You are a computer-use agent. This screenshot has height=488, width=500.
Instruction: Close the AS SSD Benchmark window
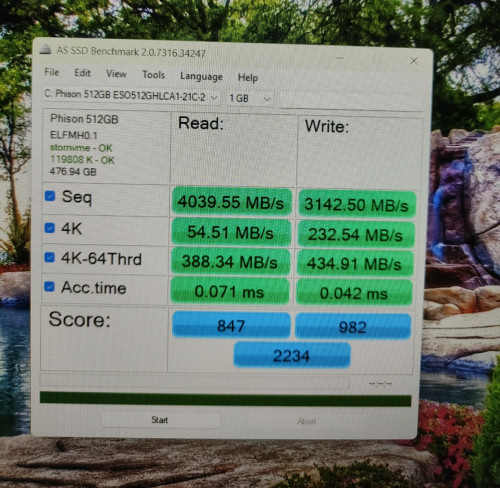[414, 61]
